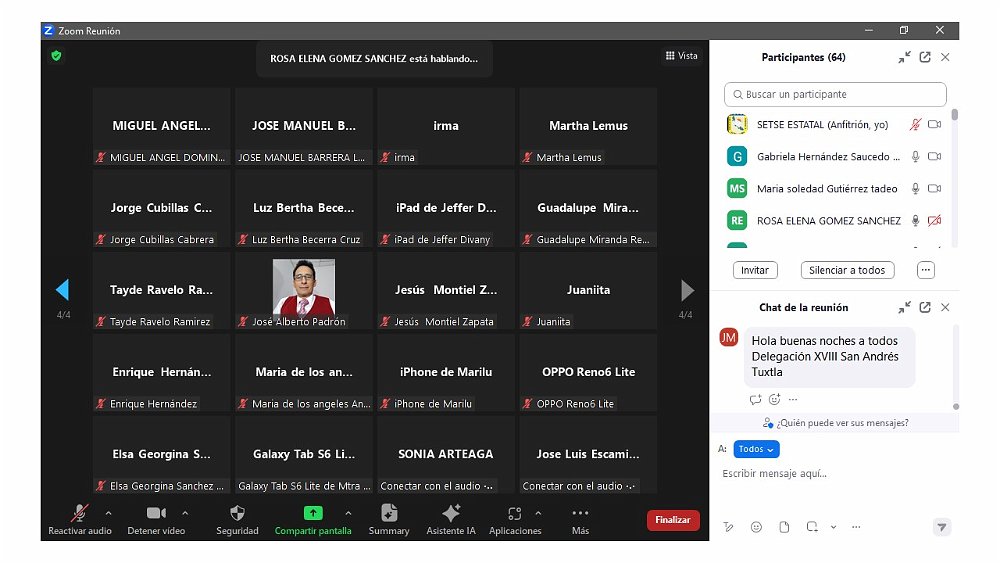The width and height of the screenshot is (1000, 563).
Task: Toggle ROSA ELENA GOMEZ SANCHEZ's microphone
Action: 913,220
